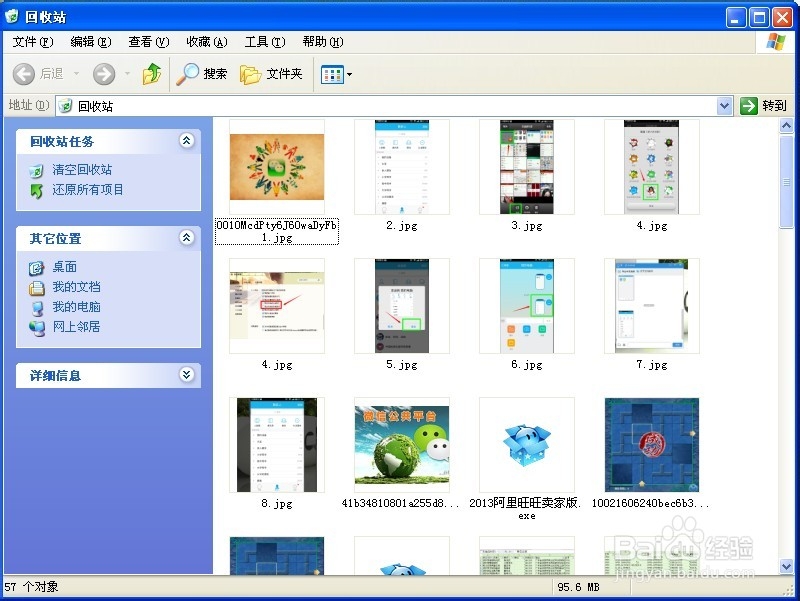Viewport: 800px width, 601px height.
Task: Click the empty recycle bin icon
Action: (36, 171)
